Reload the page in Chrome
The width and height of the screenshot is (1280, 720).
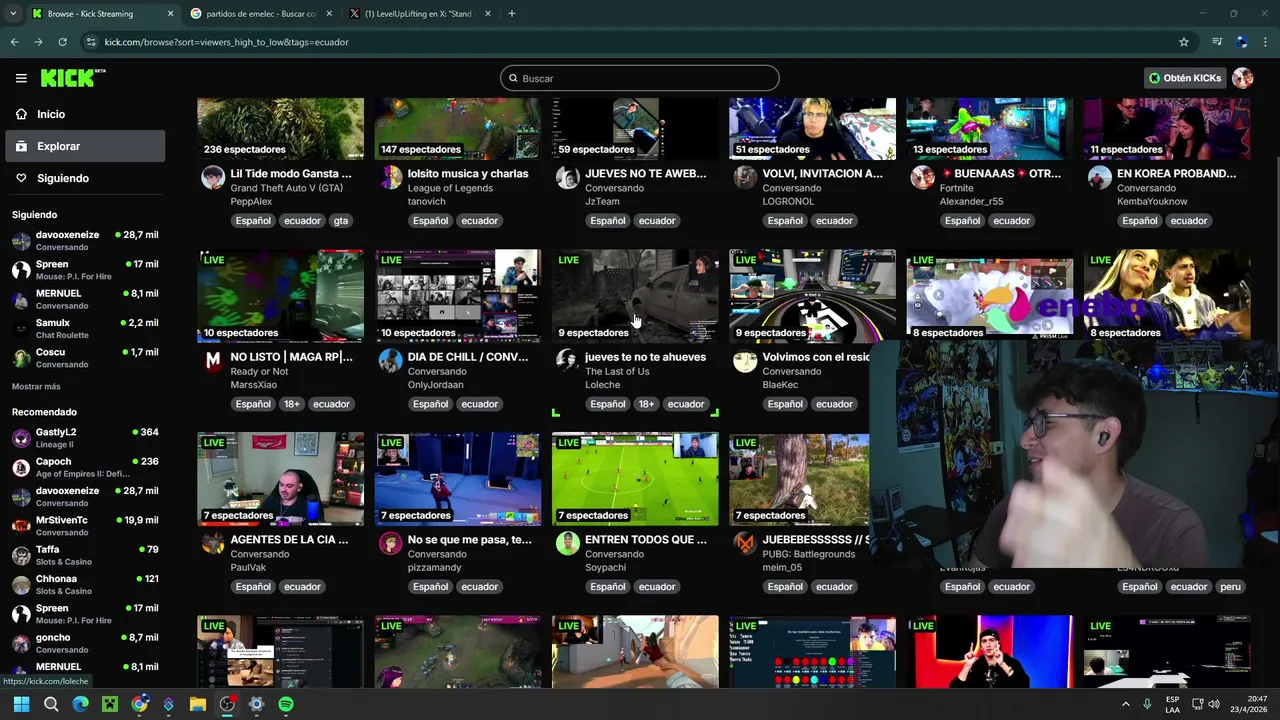pos(62,42)
